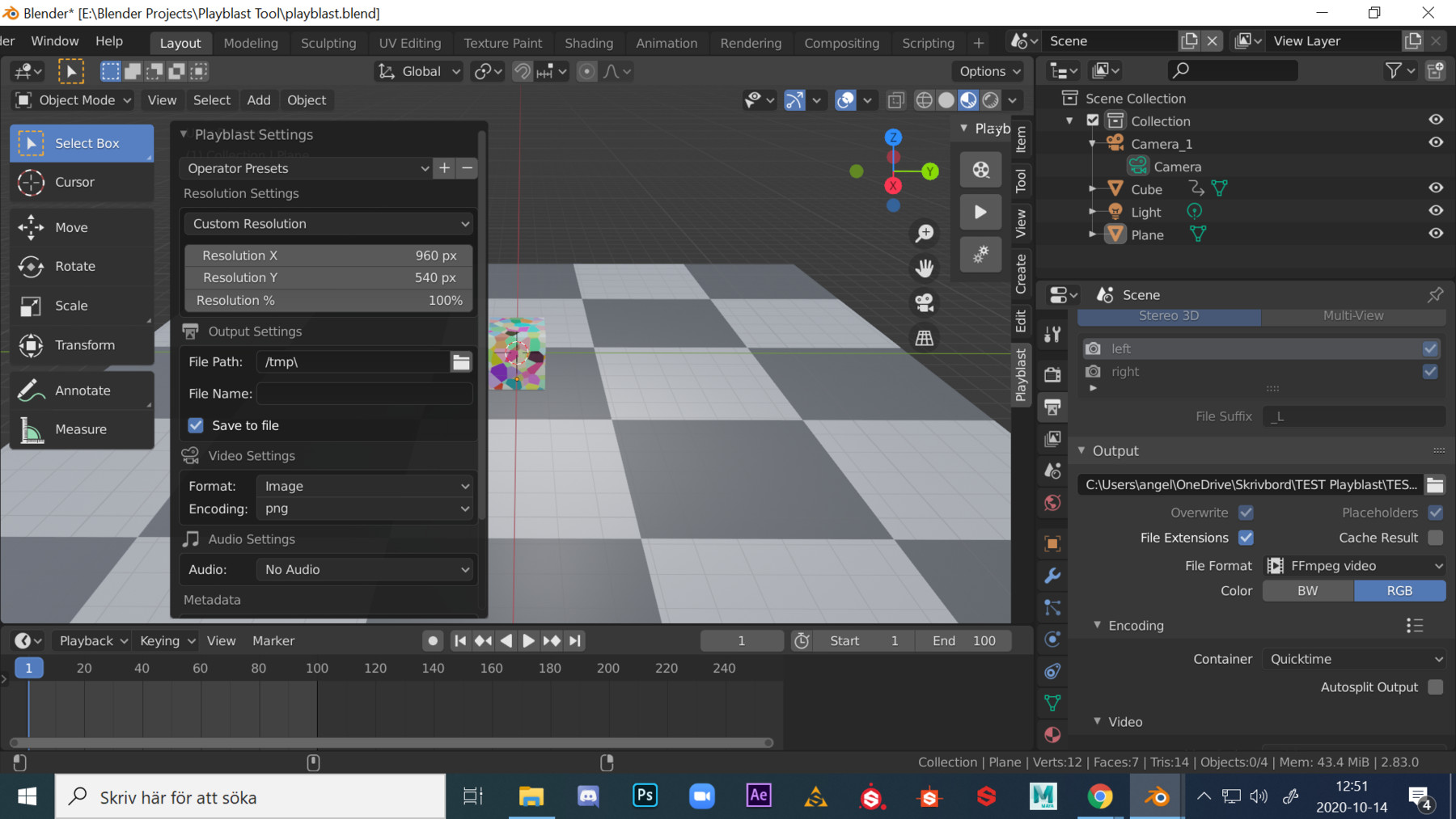The image size is (1456, 819).
Task: Open the Add menu in viewport header
Action: coord(259,100)
